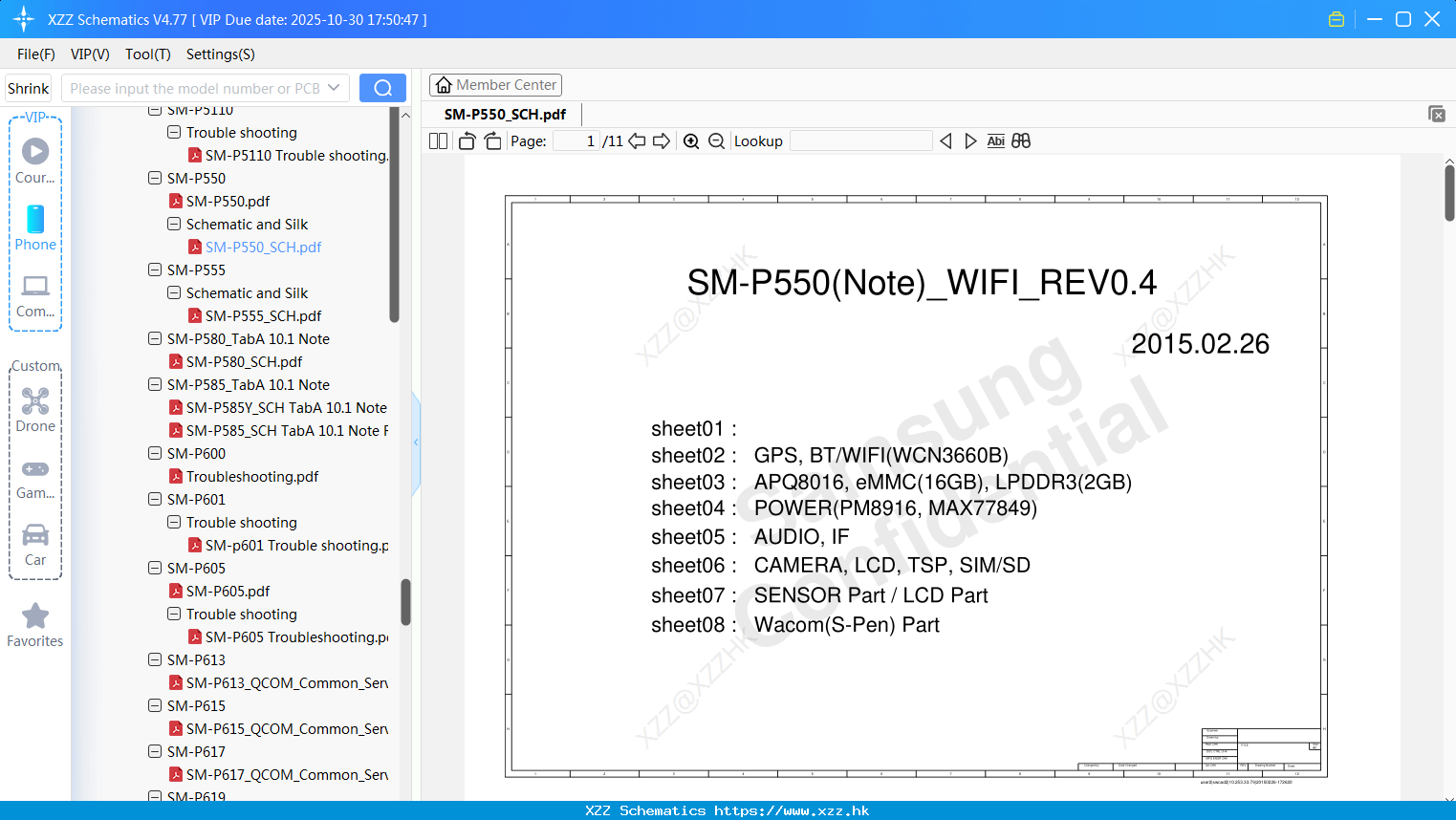The image size is (1456, 820).
Task: Open SM-P605 Troubleshooting PDF
Action: tap(296, 637)
